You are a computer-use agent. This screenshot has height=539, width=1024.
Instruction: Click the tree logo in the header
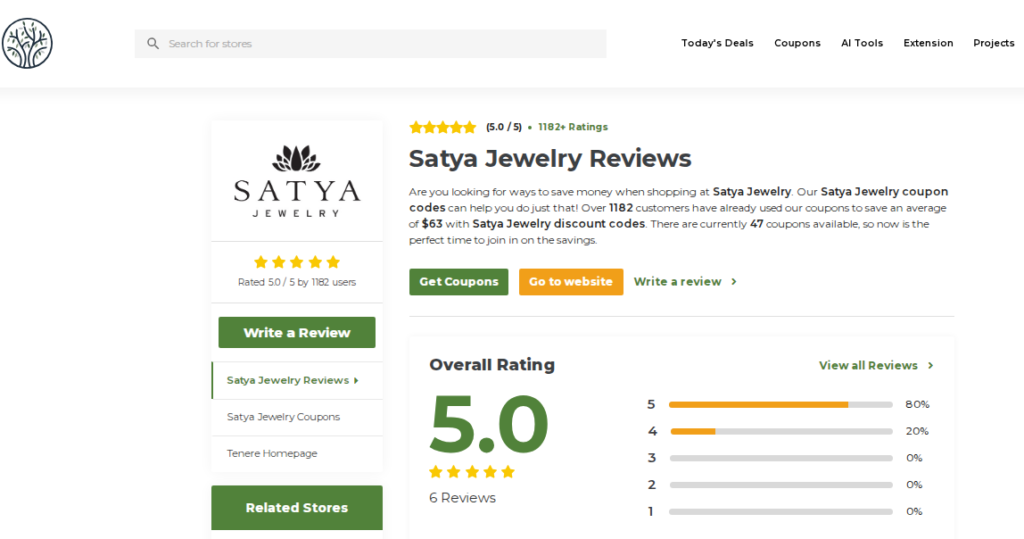tap(27, 43)
